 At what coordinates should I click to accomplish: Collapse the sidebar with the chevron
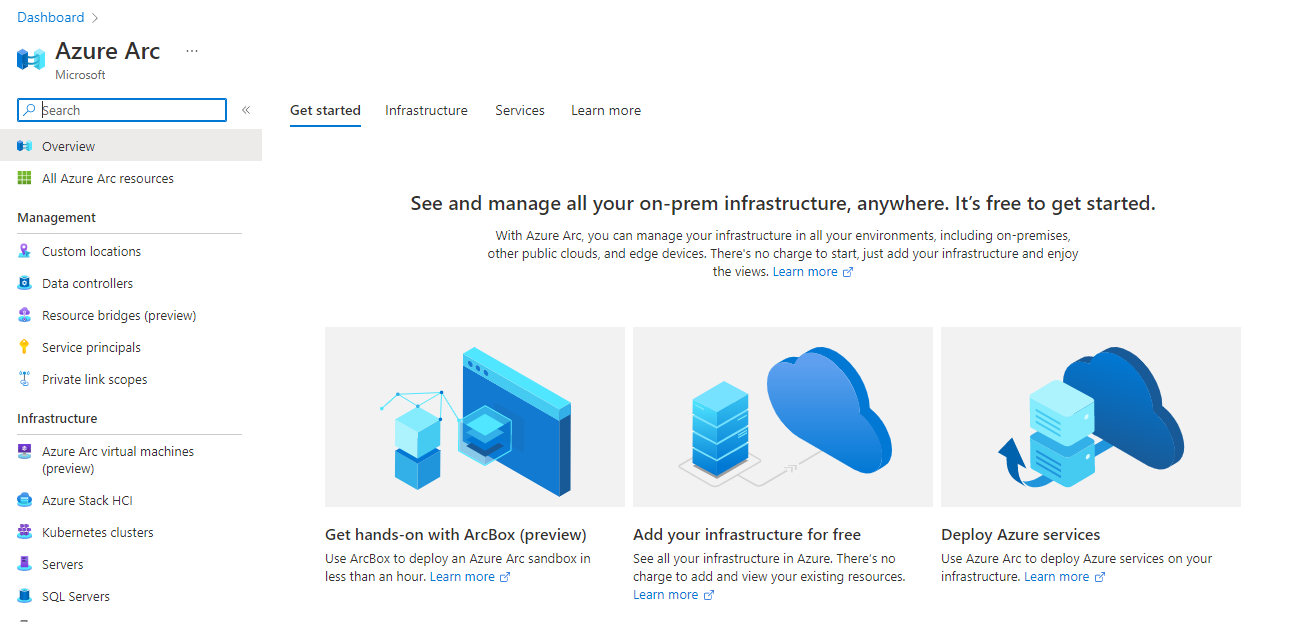coord(246,110)
